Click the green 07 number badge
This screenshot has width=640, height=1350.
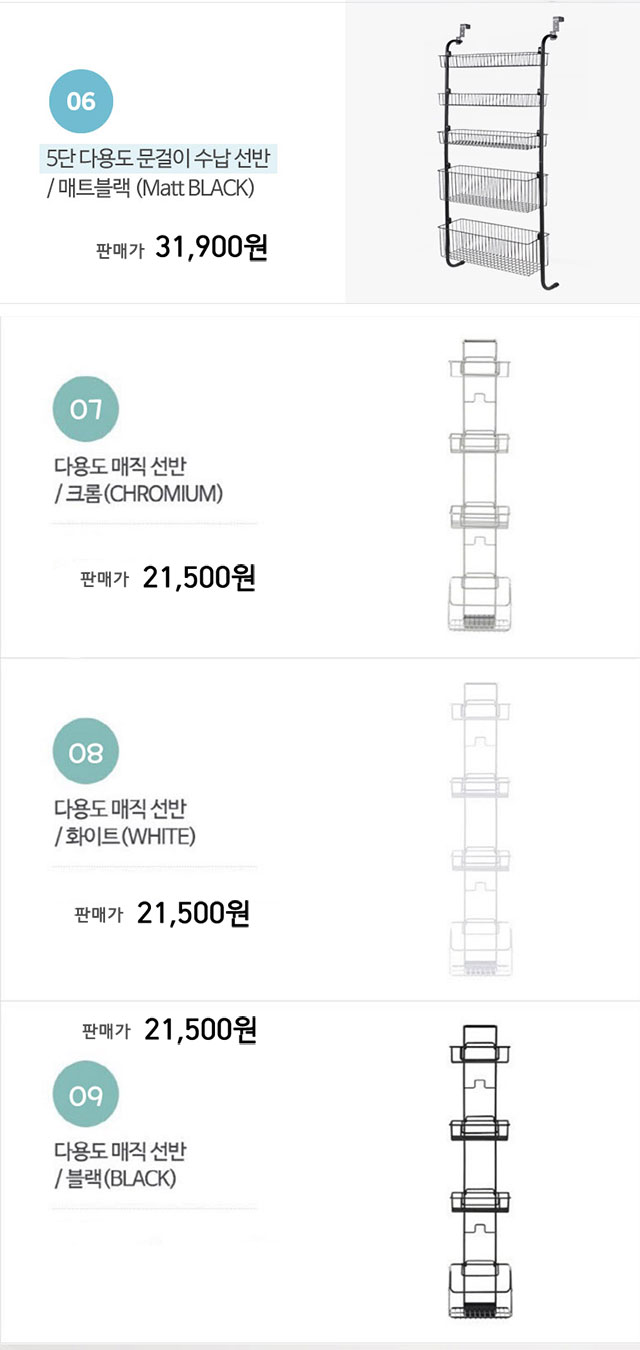(x=85, y=408)
